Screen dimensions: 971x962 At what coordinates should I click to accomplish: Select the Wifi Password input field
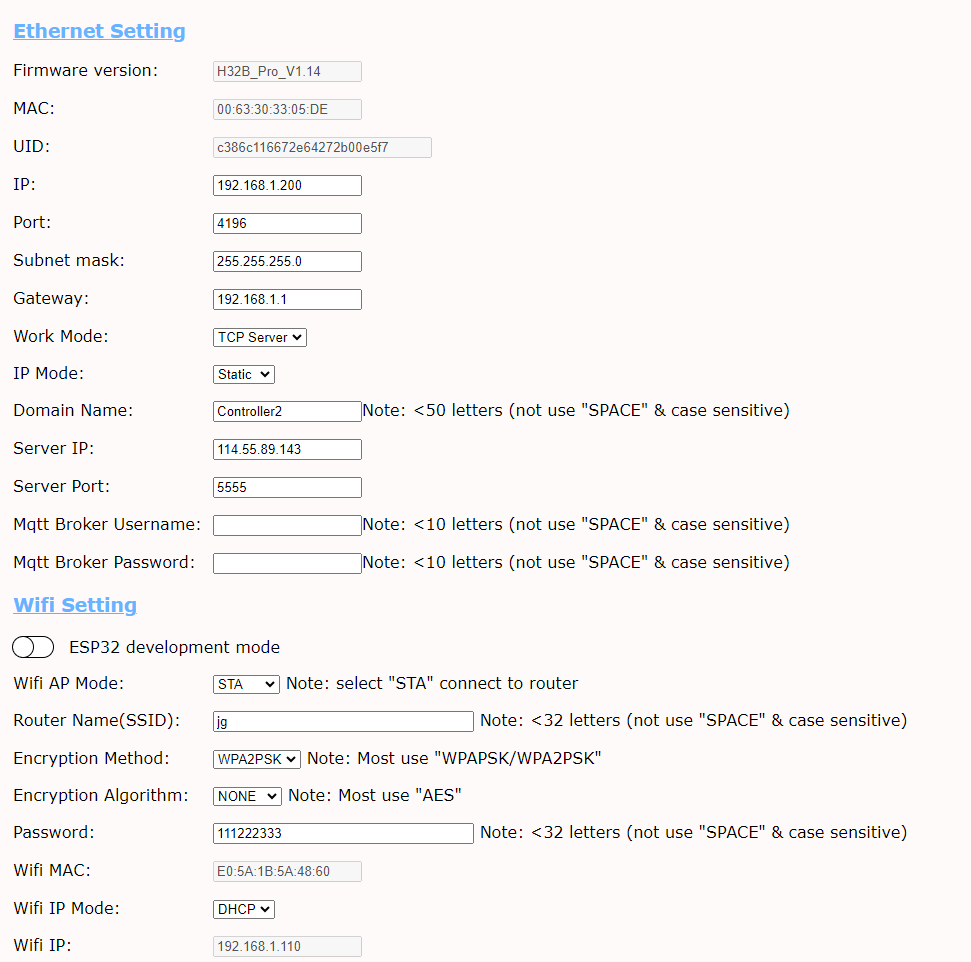(343, 834)
